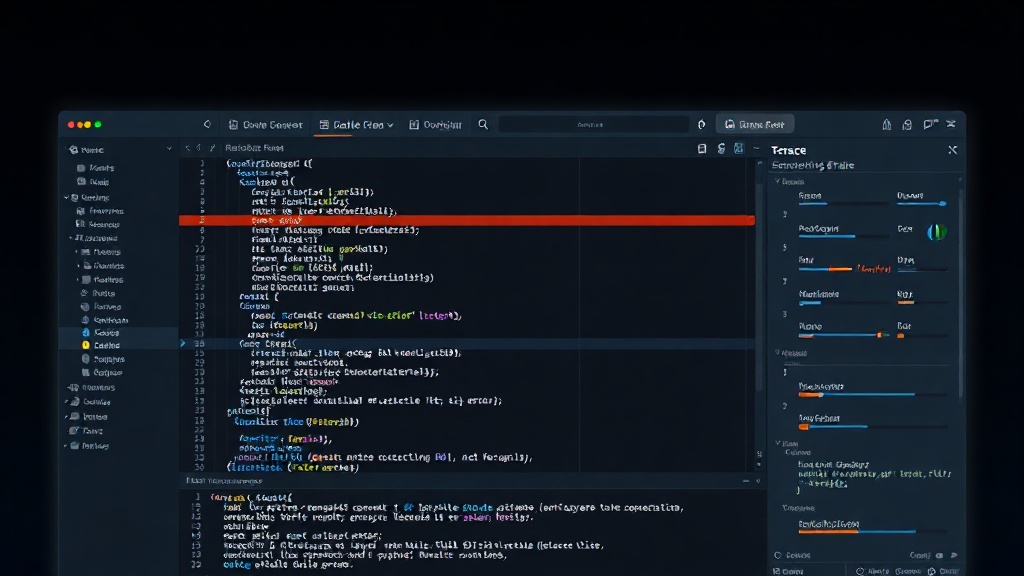Open the dropdown arrow on the active tab
Viewport: 1024px width, 576px height.
tap(391, 125)
